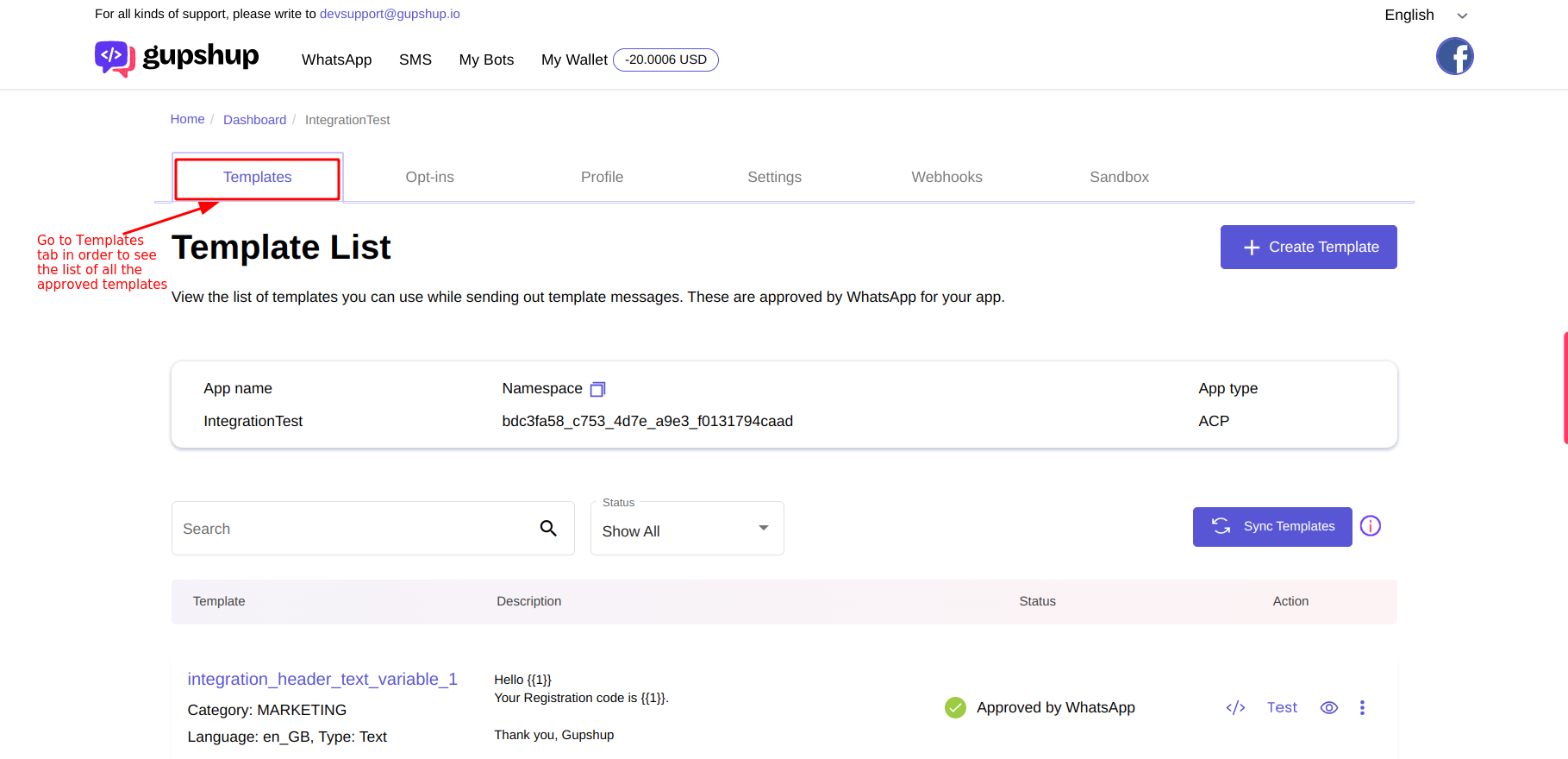Click the IntegrationTest breadcrumb text
The height and width of the screenshot is (759, 1568).
[347, 120]
